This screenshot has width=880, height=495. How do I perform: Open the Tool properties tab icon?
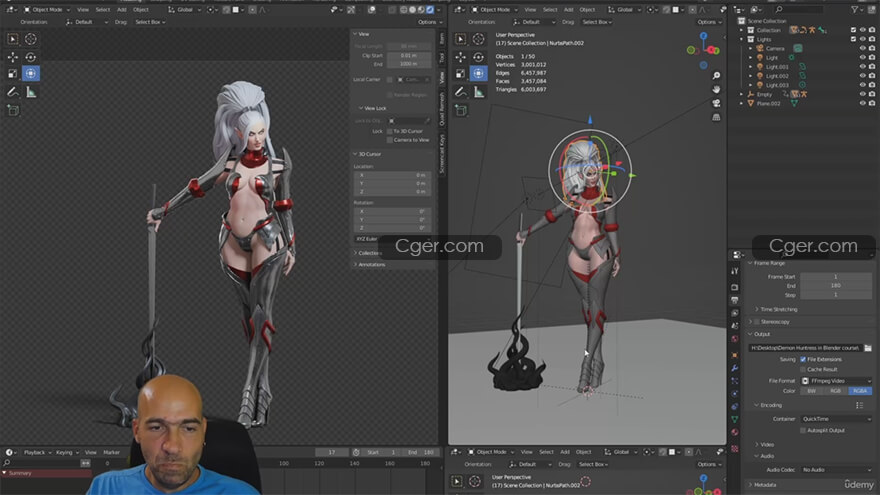[x=735, y=271]
